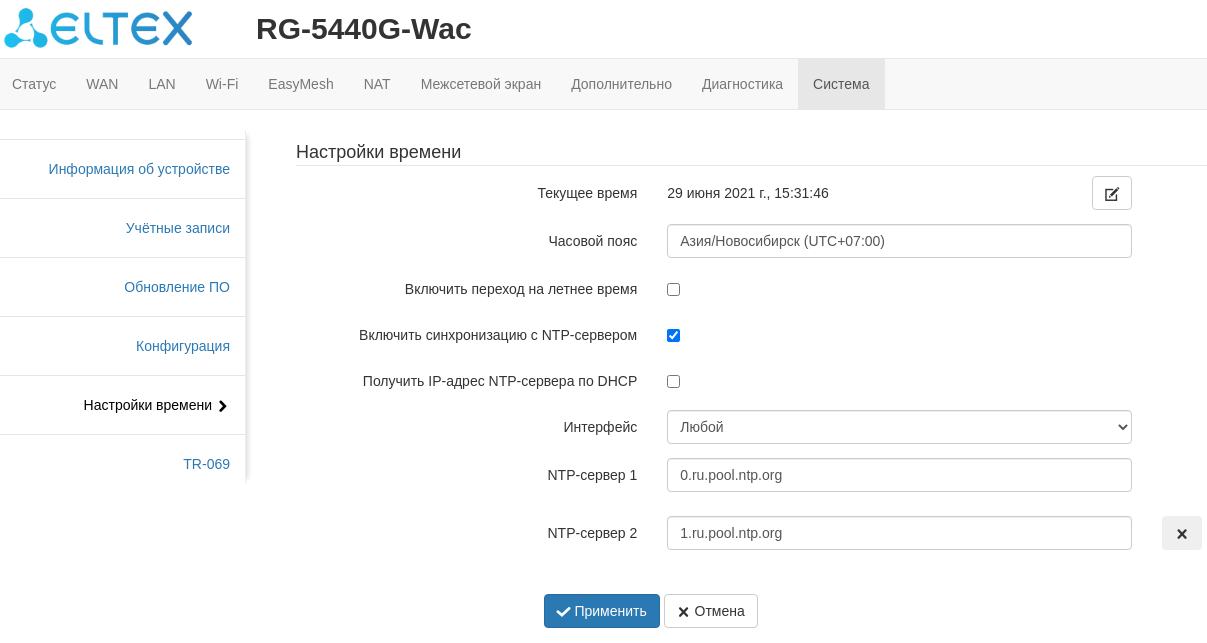Open the EasyMesh tab
Screen dimensions: 1207x643
coord(300,84)
